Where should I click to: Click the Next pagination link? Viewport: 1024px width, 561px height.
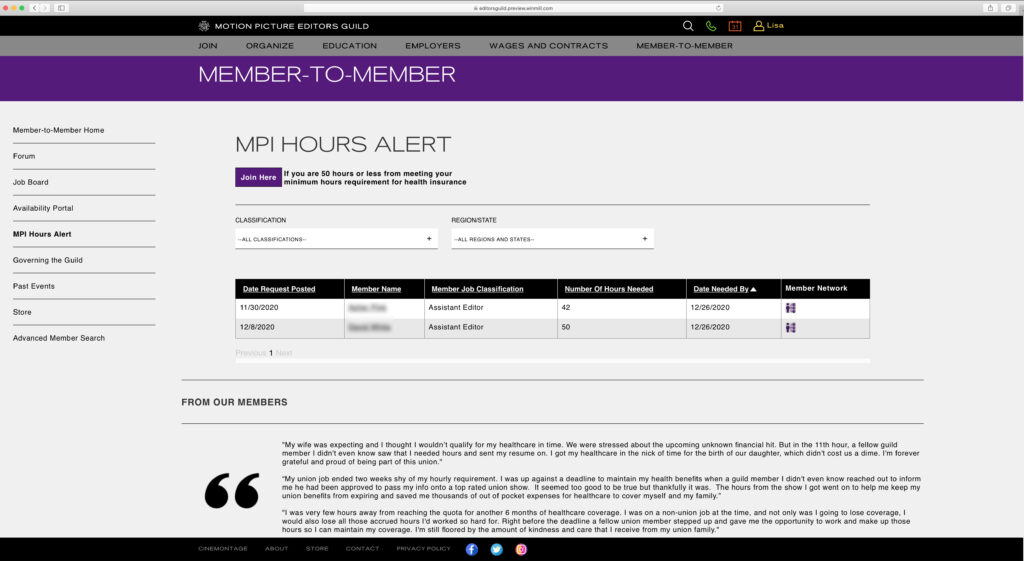[x=283, y=353]
